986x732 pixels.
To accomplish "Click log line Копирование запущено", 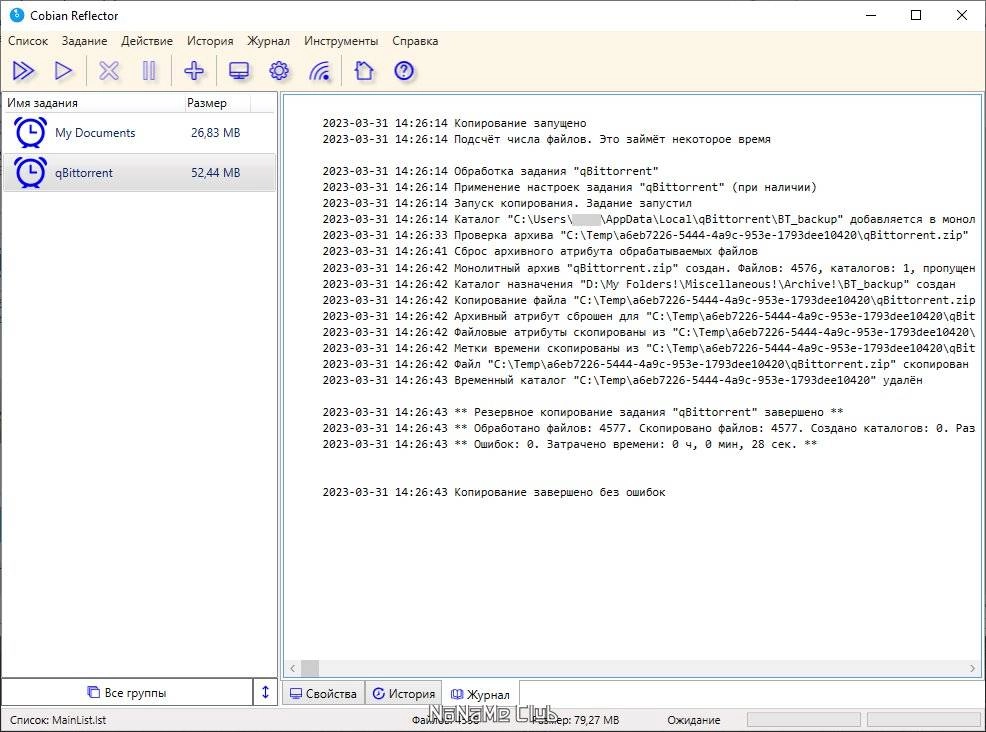I will (454, 123).
